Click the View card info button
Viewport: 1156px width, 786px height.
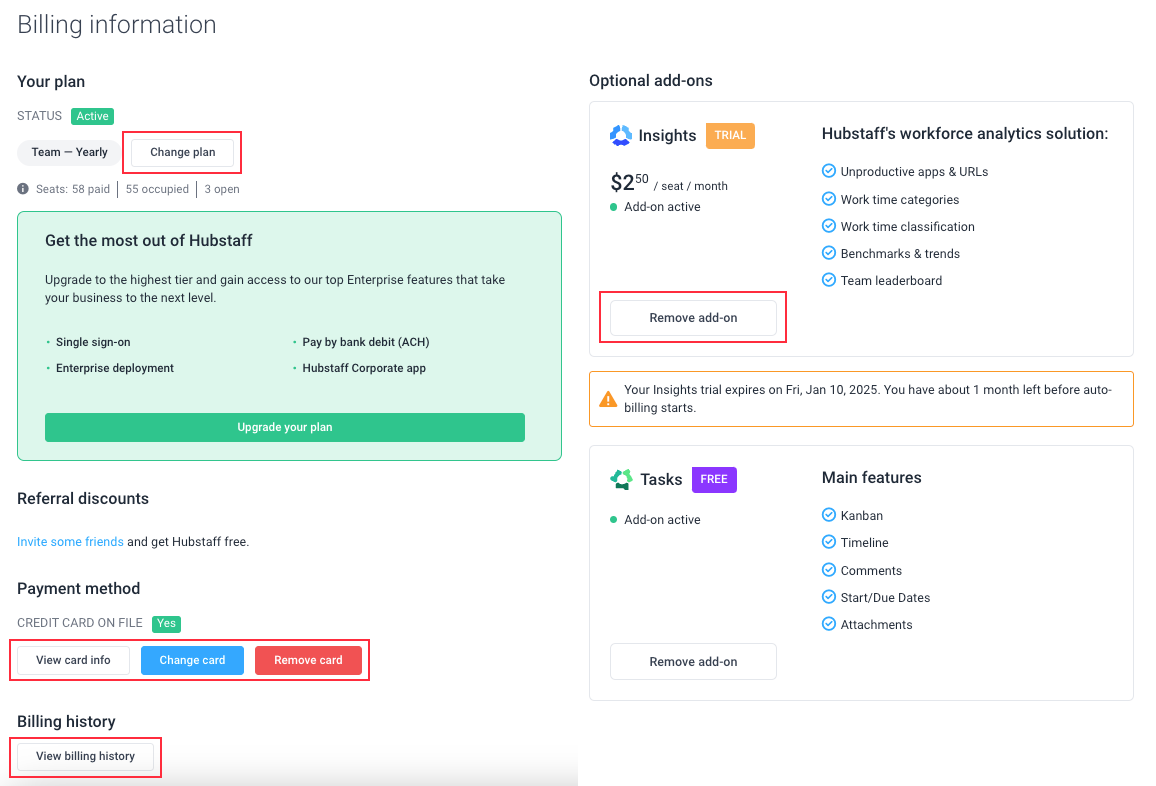pyautogui.click(x=73, y=660)
